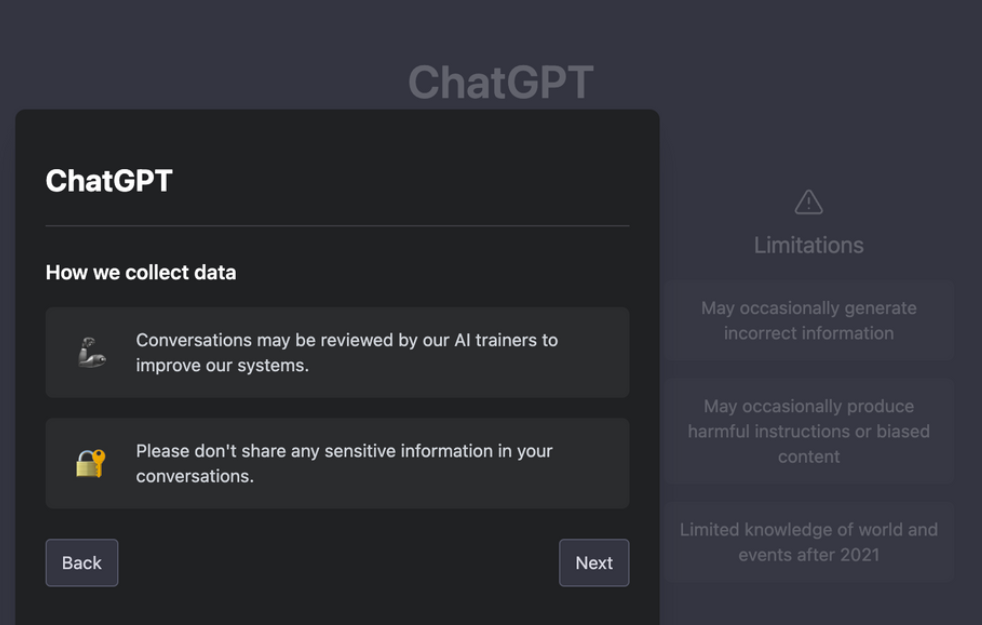This screenshot has width=982, height=625.
Task: Click the 'How we collect data' heading
Action: click(141, 272)
